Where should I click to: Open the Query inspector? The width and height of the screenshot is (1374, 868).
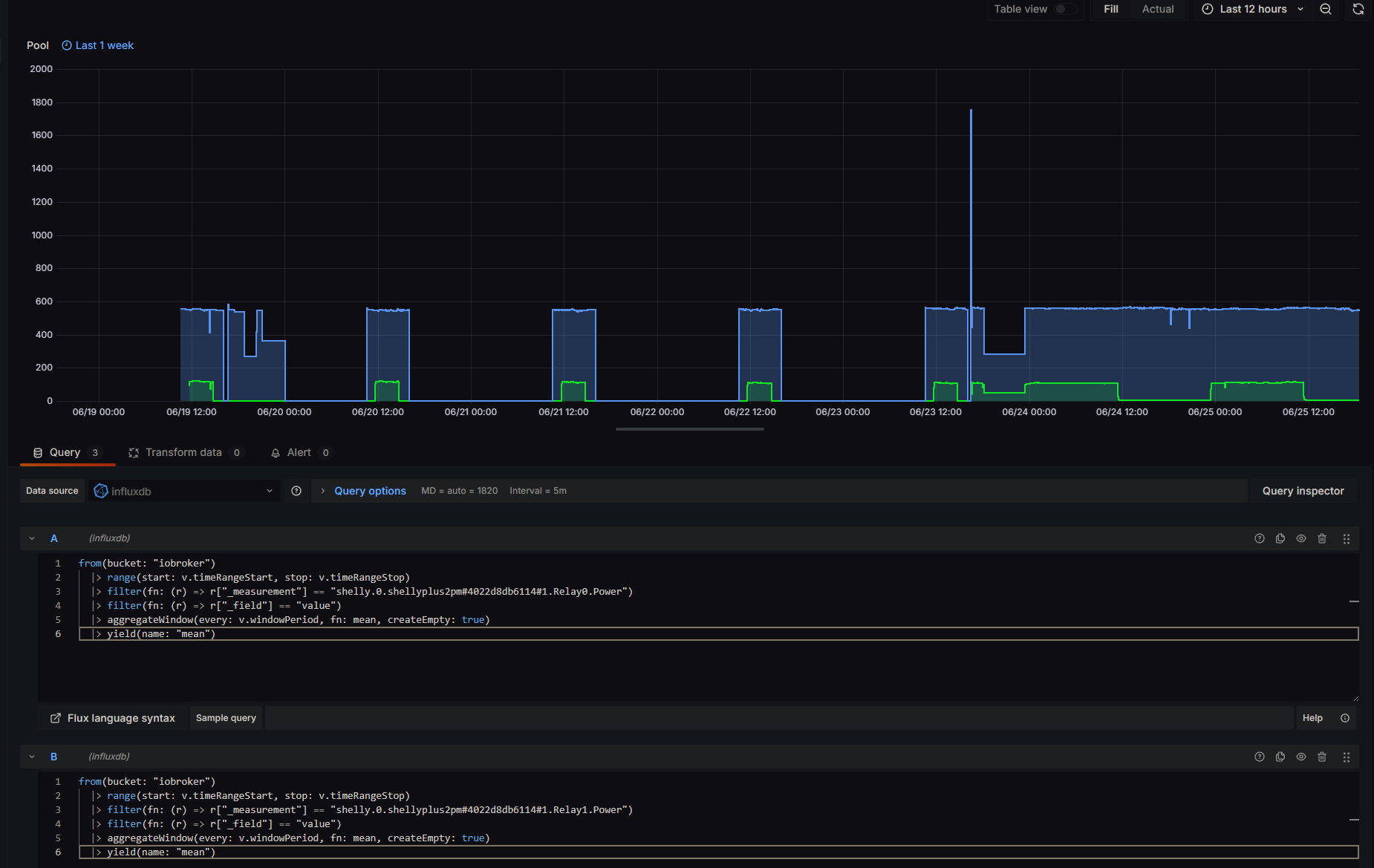click(x=1303, y=491)
